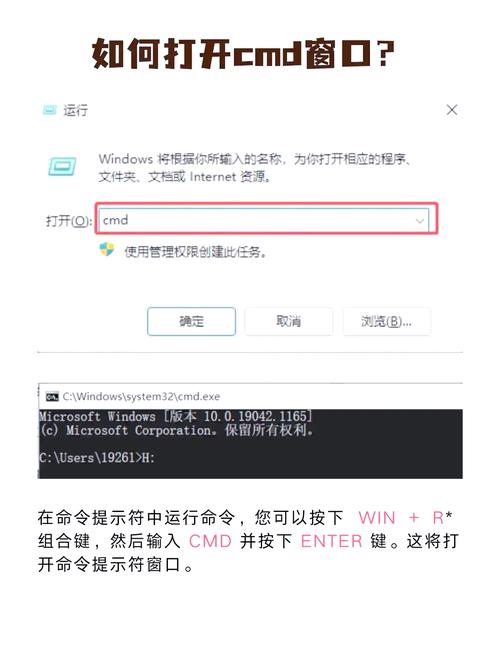Open the 浏览(B)... file browser
The width and height of the screenshot is (500, 656).
coord(386,321)
